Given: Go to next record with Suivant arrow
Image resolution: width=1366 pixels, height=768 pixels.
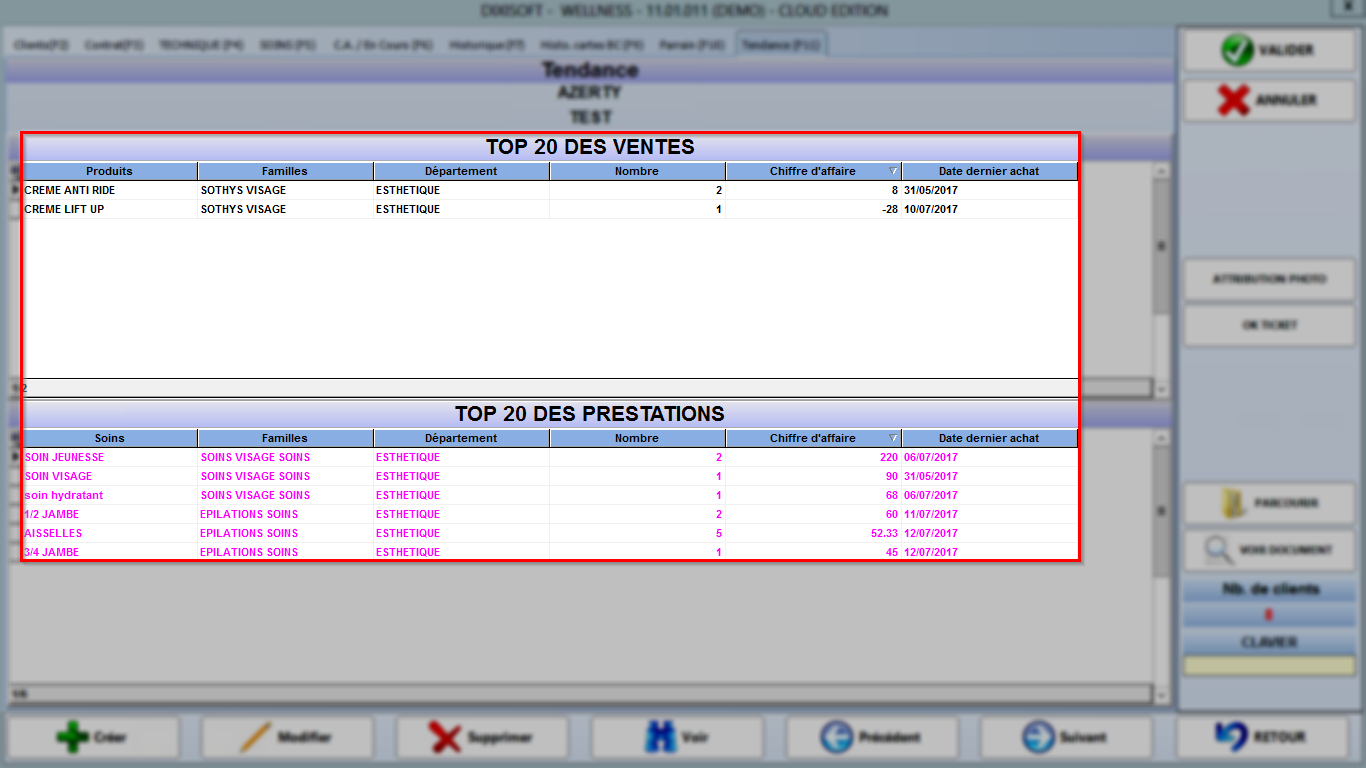Looking at the screenshot, I should pyautogui.click(x=1038, y=737).
